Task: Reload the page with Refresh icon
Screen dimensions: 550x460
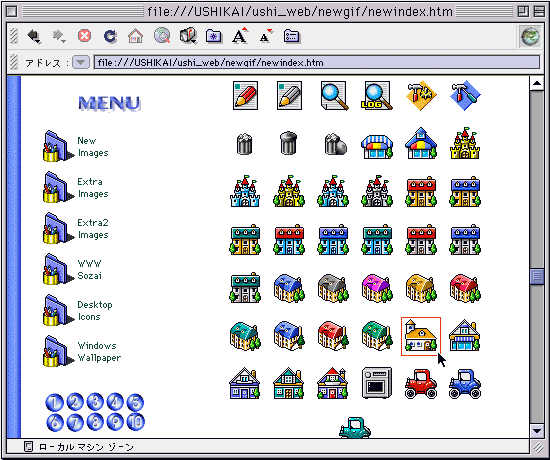Action: (110, 36)
